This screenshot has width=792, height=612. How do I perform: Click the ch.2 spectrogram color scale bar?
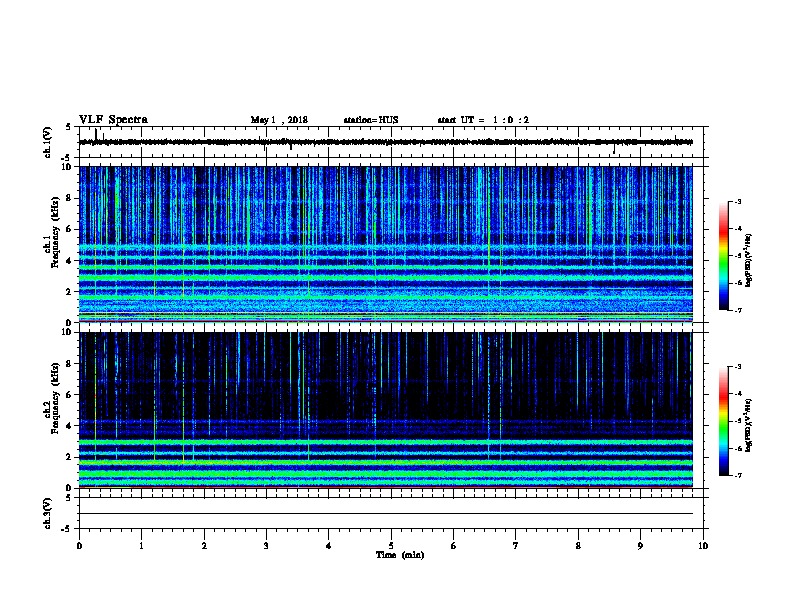[x=723, y=421]
